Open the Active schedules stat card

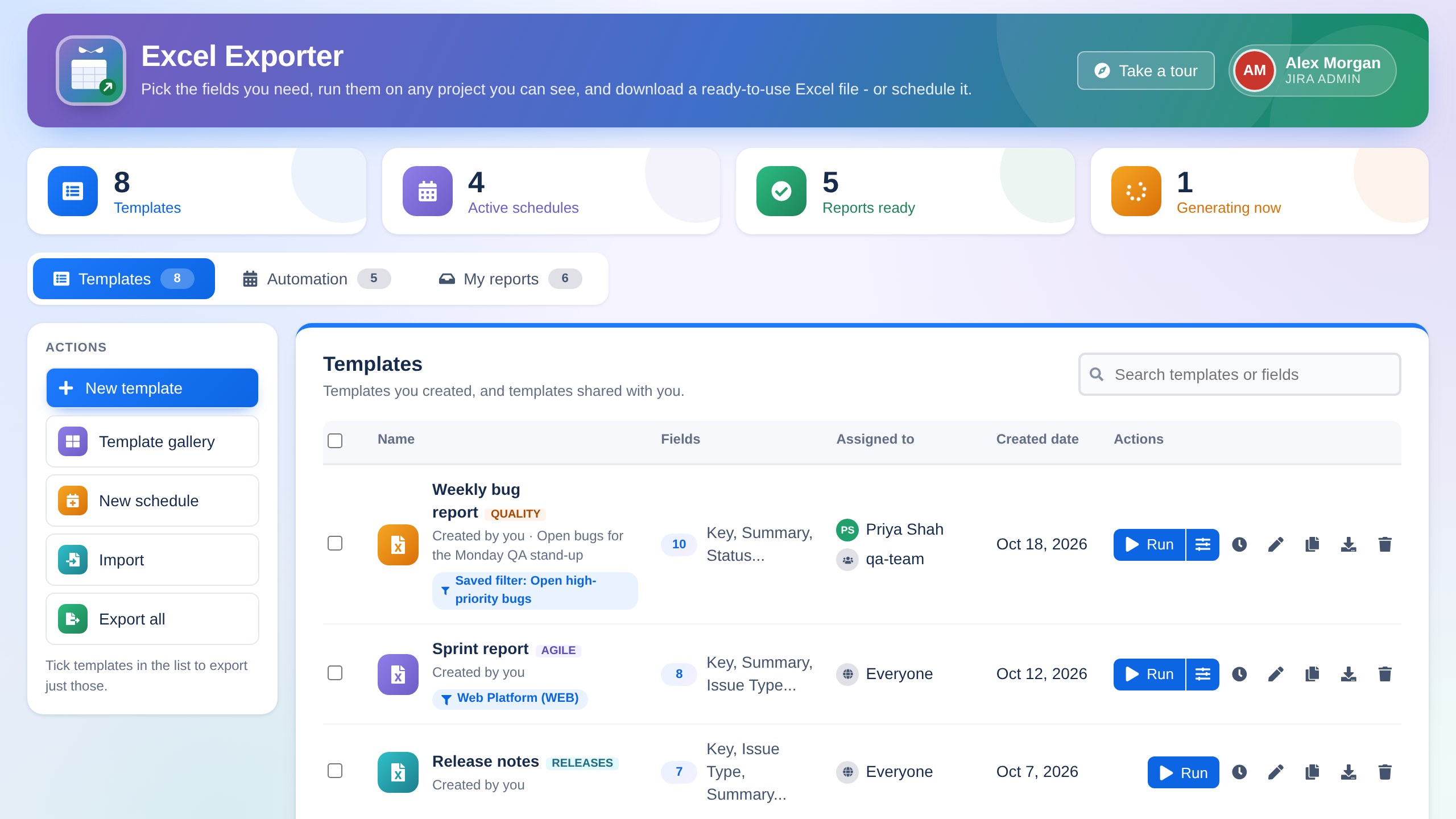(551, 191)
